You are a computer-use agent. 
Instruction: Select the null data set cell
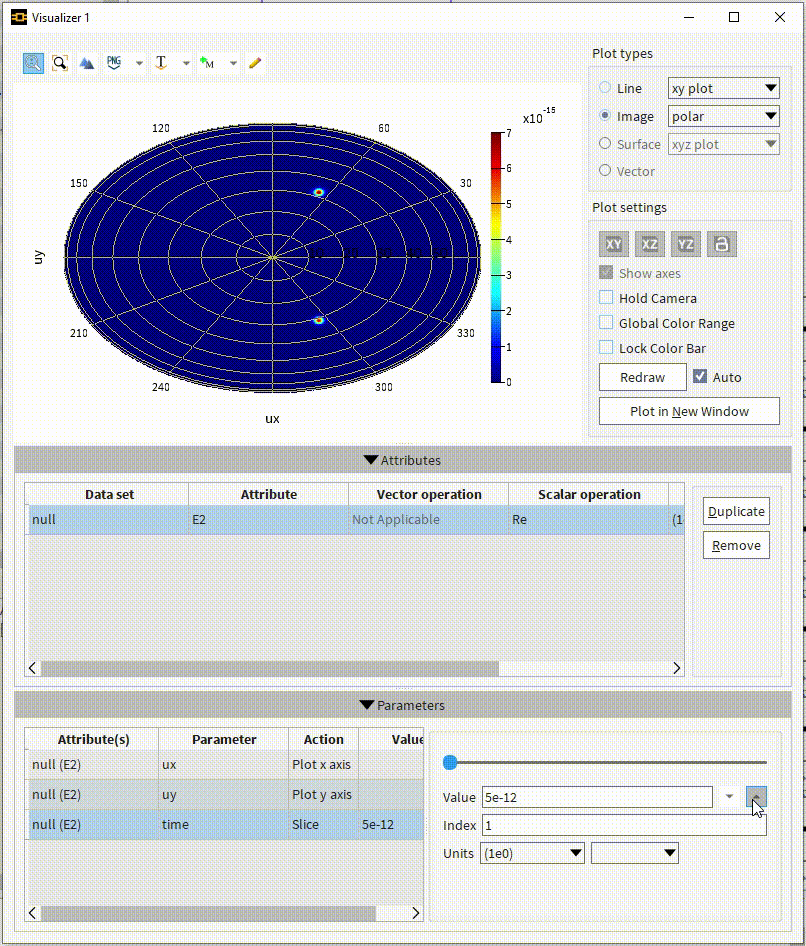(x=109, y=519)
